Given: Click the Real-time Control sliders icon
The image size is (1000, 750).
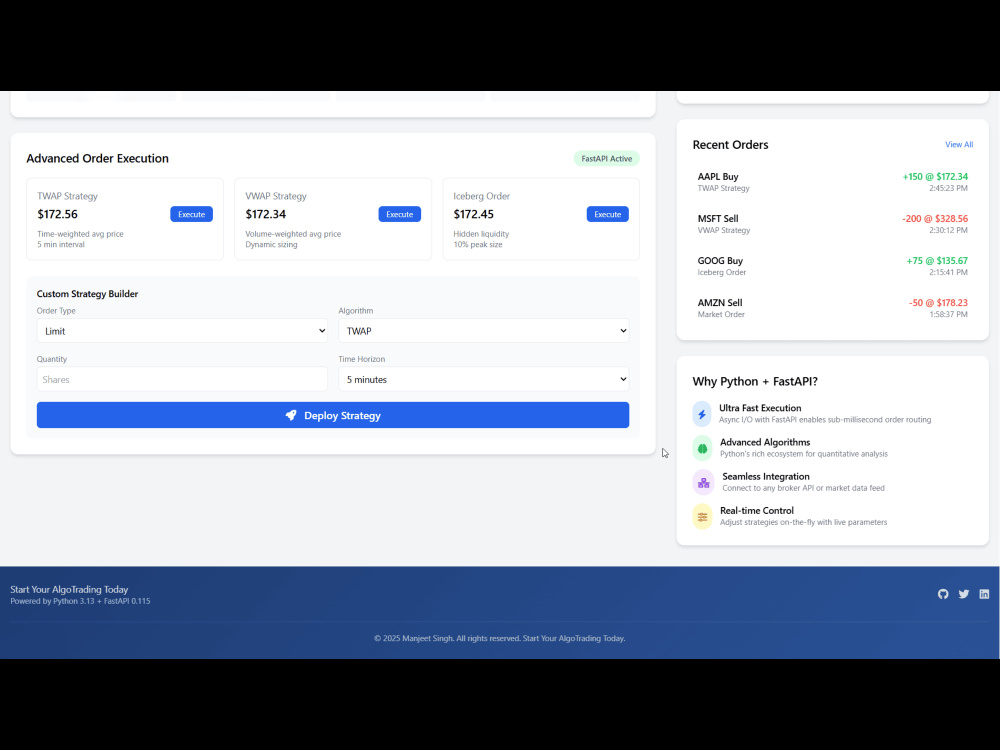Looking at the screenshot, I should pos(702,517).
